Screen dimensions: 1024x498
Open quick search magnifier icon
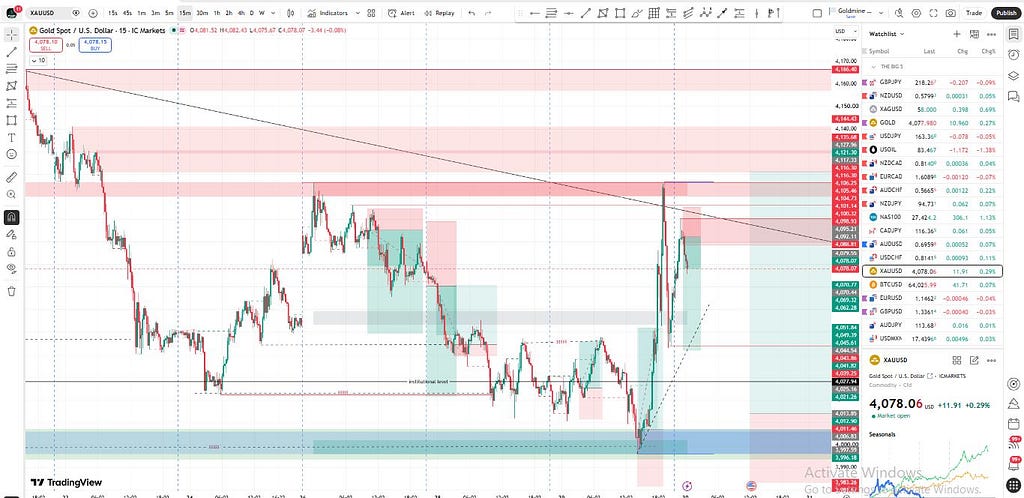click(x=898, y=13)
